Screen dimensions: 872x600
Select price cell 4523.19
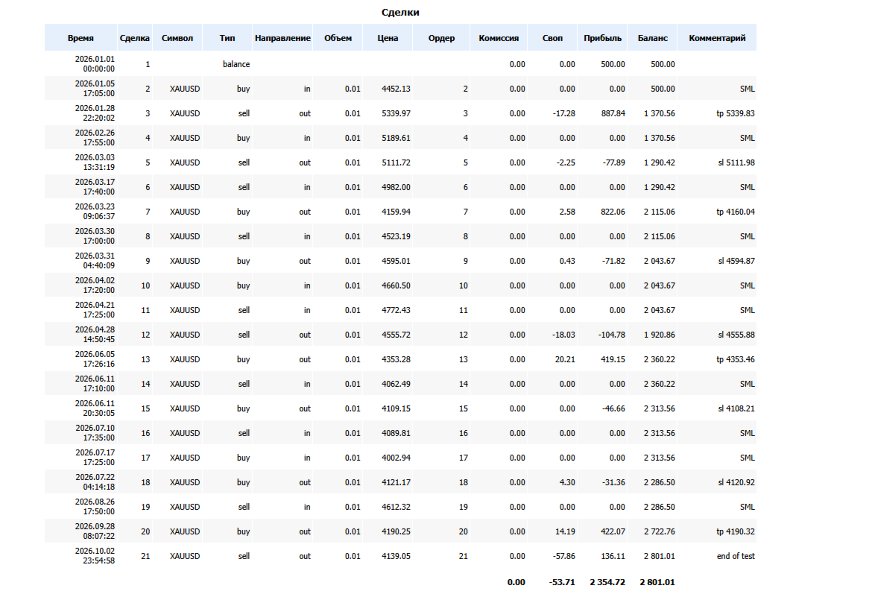[x=396, y=236]
